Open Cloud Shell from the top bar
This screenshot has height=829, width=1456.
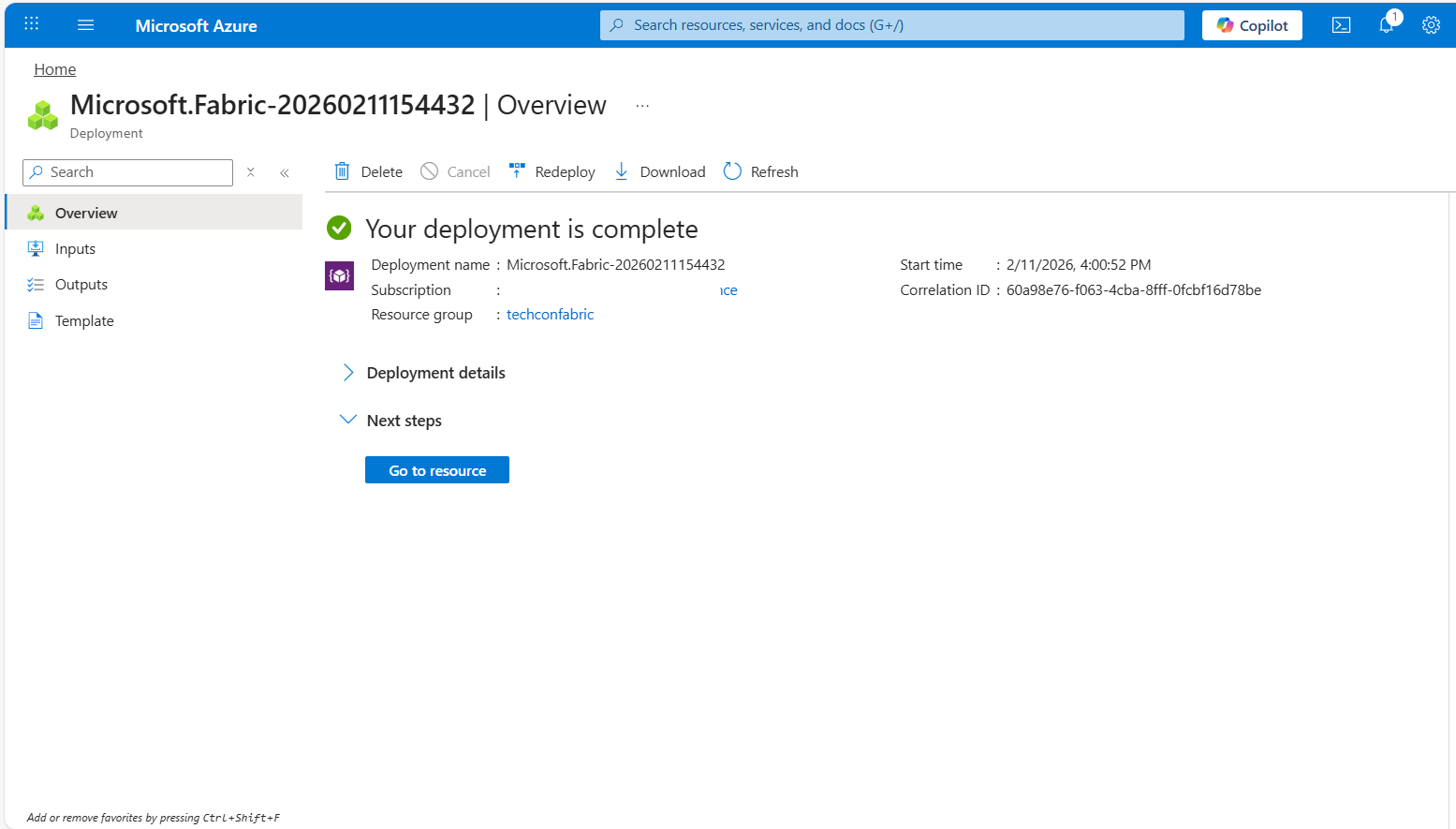click(x=1341, y=25)
